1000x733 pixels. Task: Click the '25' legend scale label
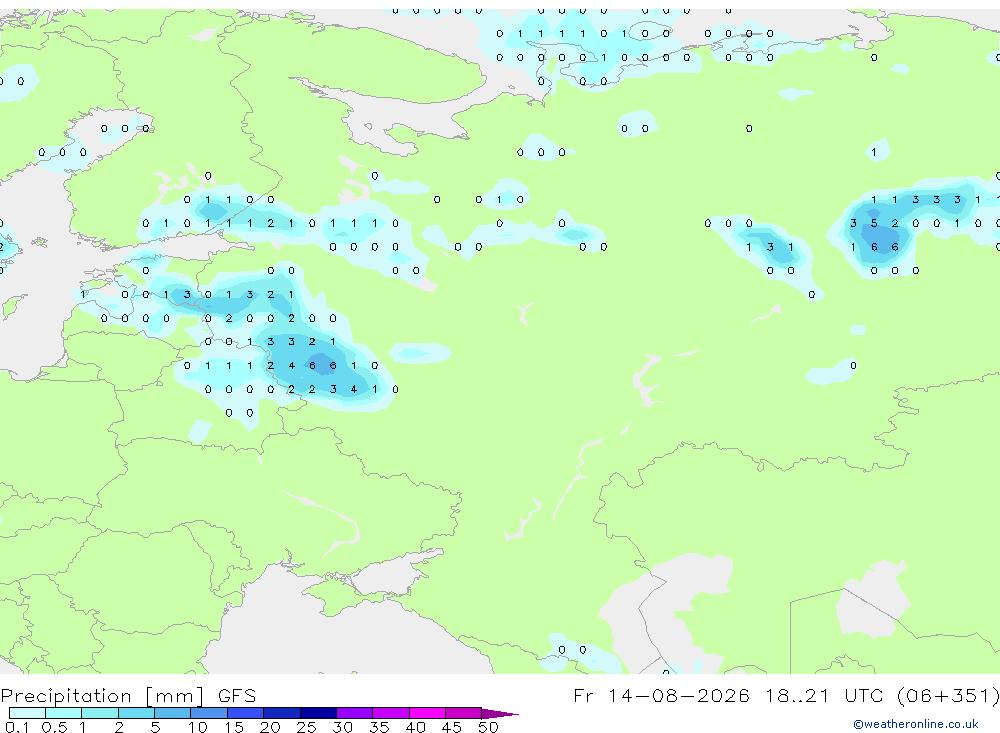coord(306,727)
